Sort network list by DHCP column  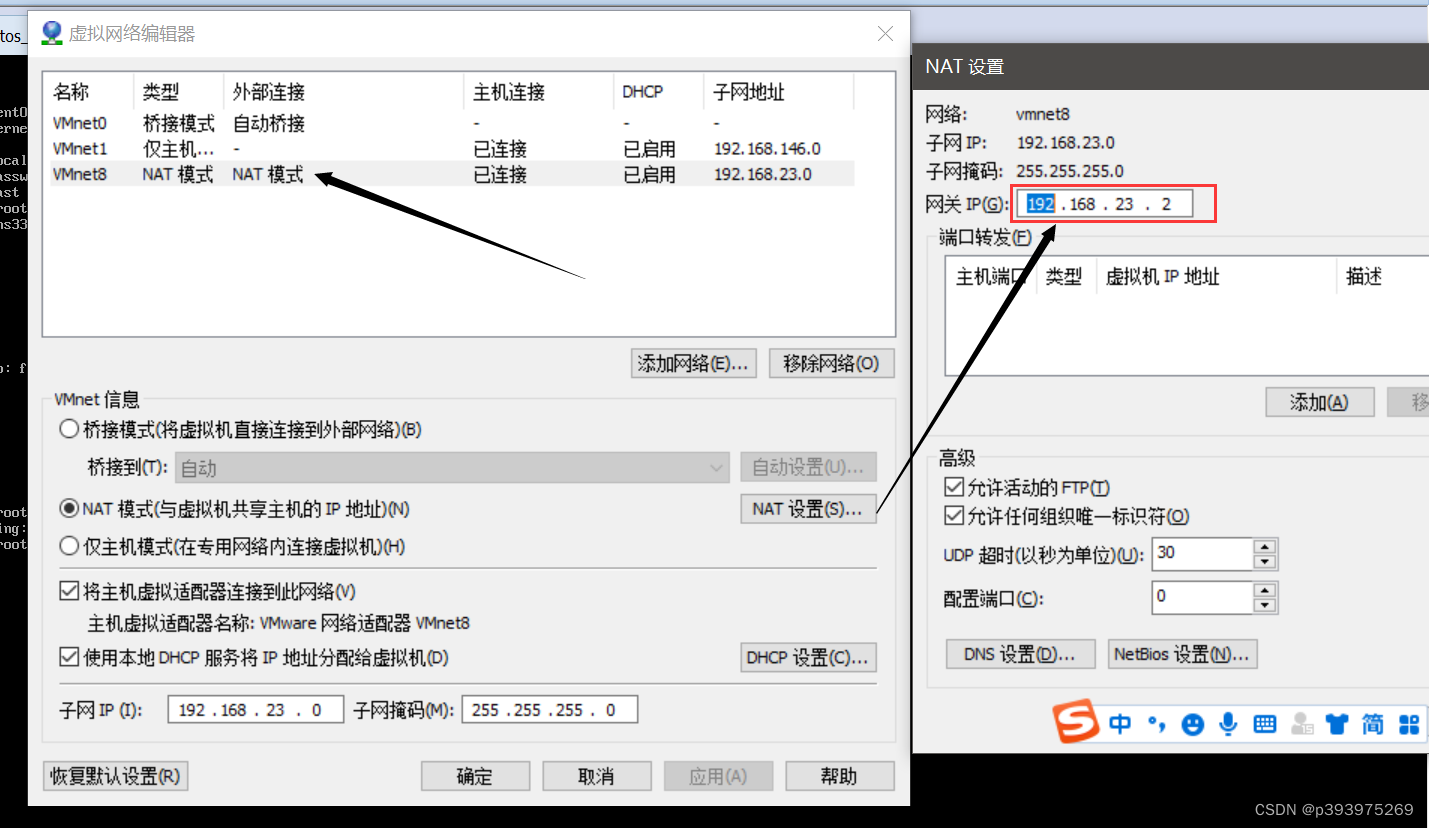pos(658,92)
